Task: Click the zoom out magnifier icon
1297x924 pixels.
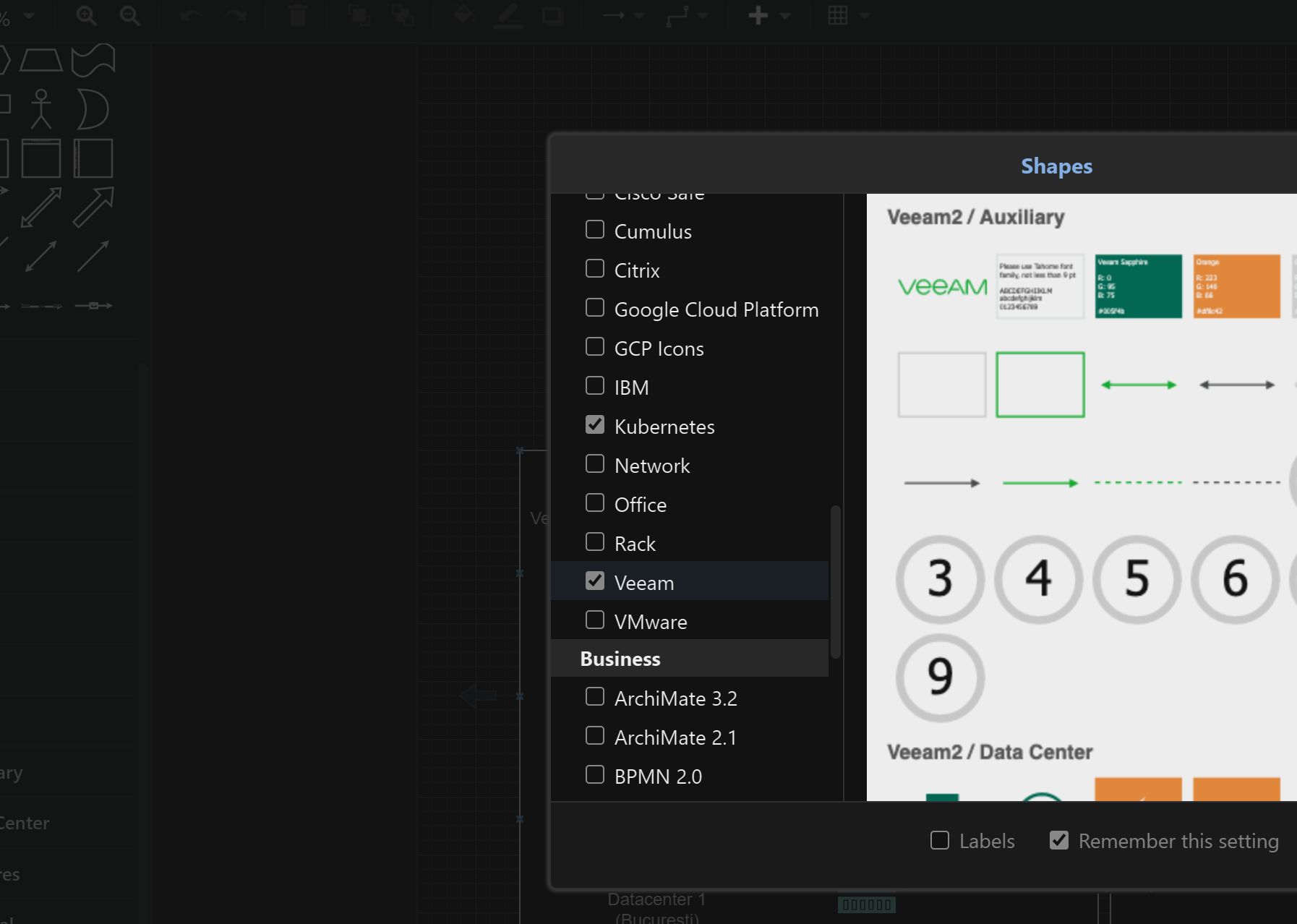Action: (129, 16)
